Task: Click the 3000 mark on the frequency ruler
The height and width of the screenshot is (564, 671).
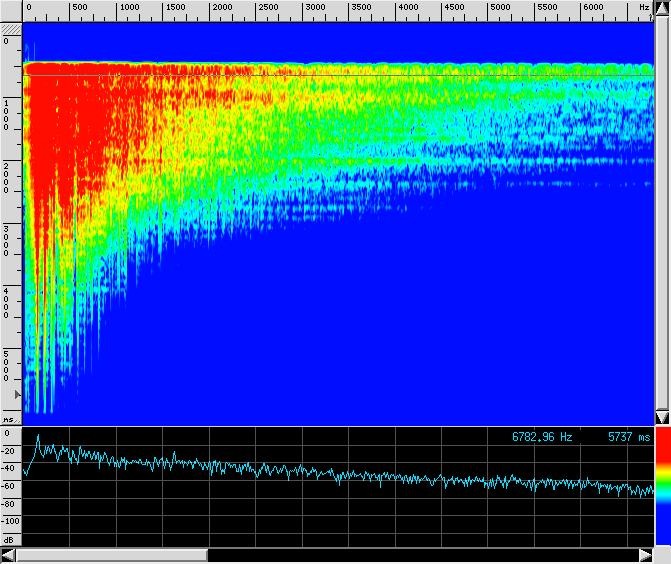Action: (314, 8)
